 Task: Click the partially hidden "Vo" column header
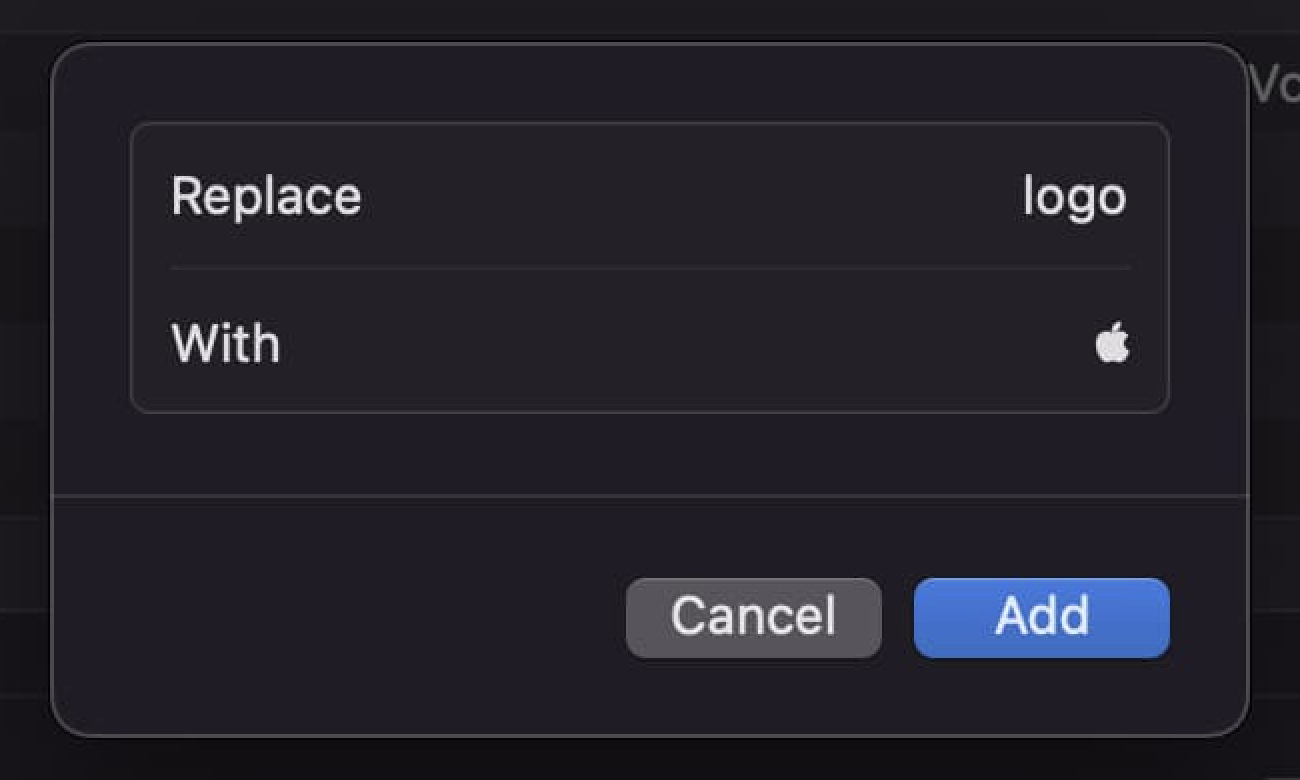tap(1274, 87)
